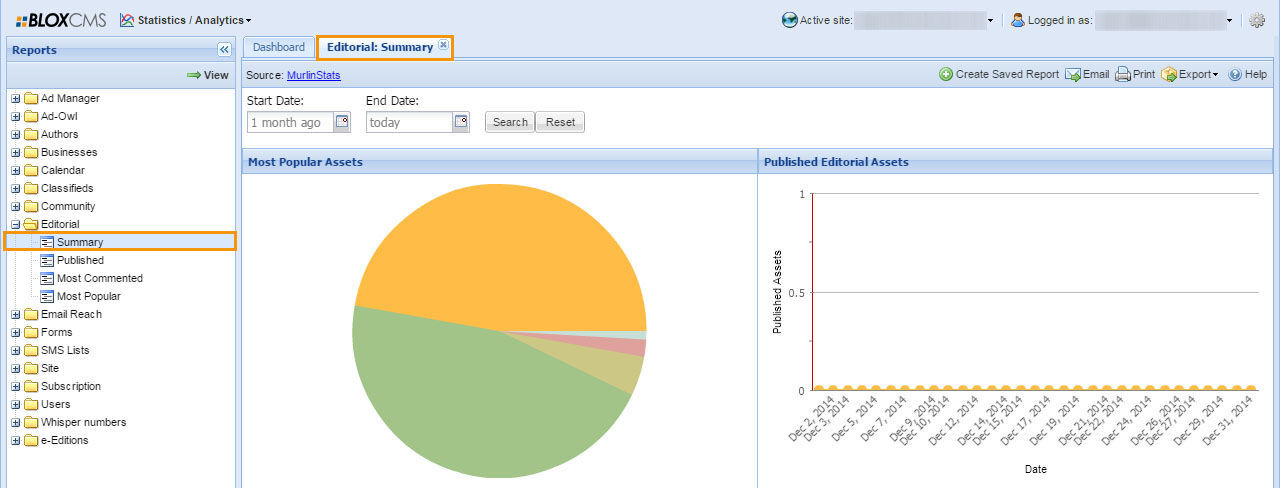Click the orange pie chart slice
The image size is (1280, 491).
pyautogui.click(x=500, y=255)
